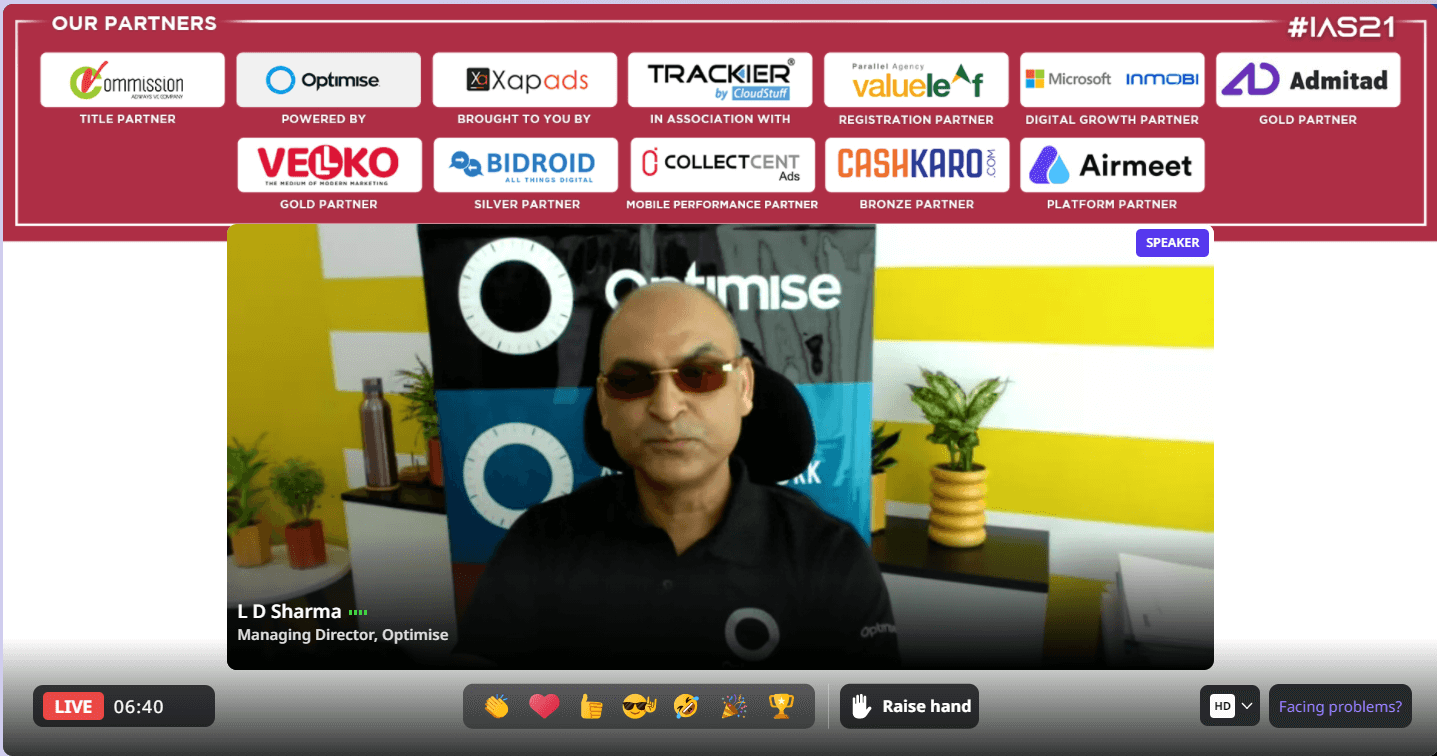Open the Facing problems? help link
The image size is (1437, 756).
[1340, 706]
